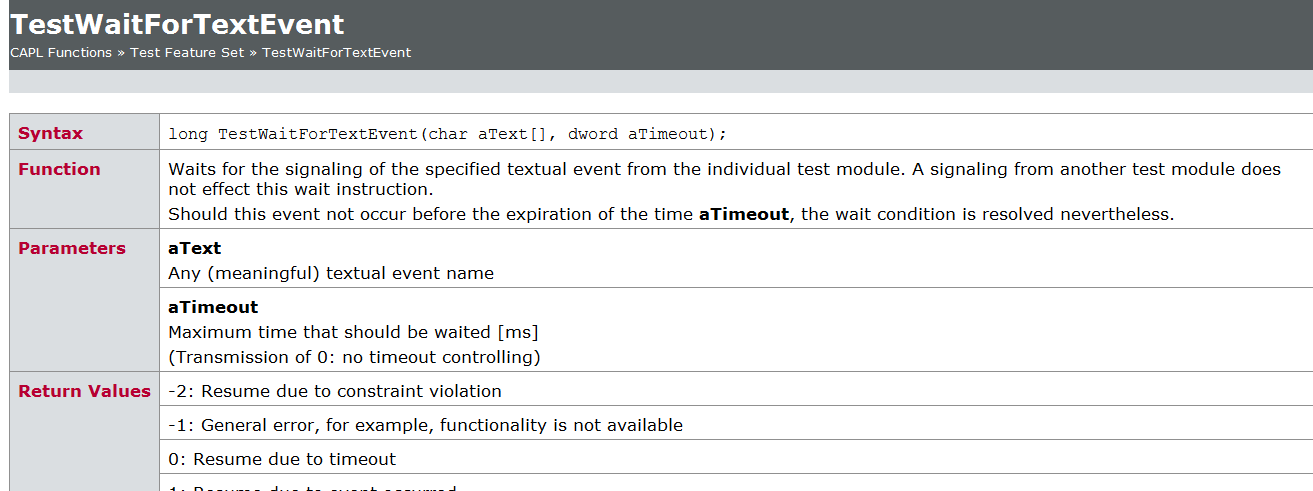Click the Syntax row header
The height and width of the screenshot is (491, 1313).
tap(50, 133)
